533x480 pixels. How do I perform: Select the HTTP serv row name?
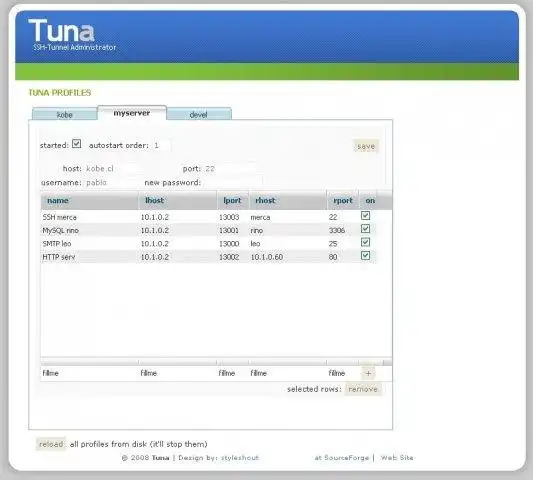point(59,257)
